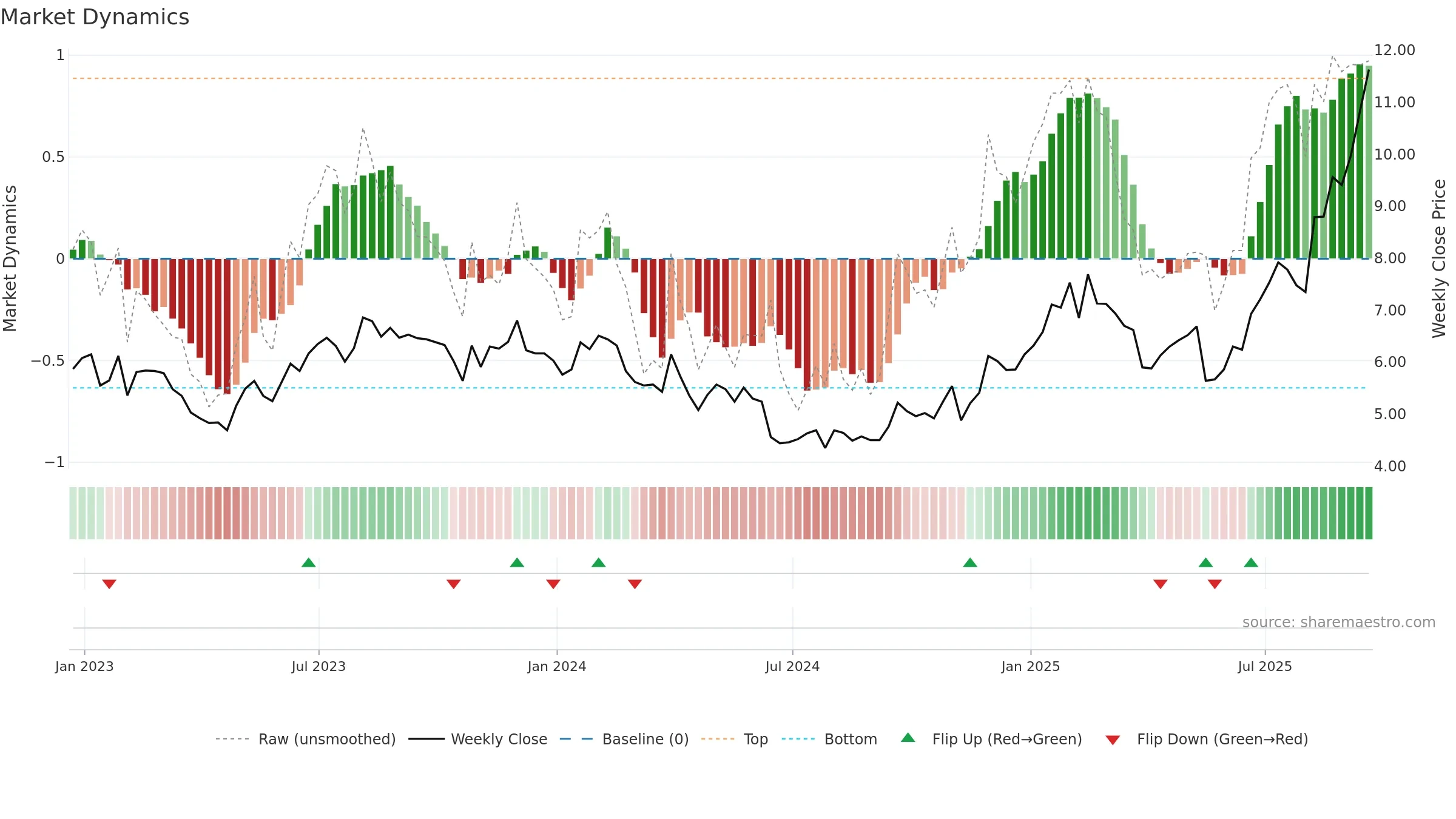
Task: Click the last green bar at chart's right edge
Action: click(1369, 162)
